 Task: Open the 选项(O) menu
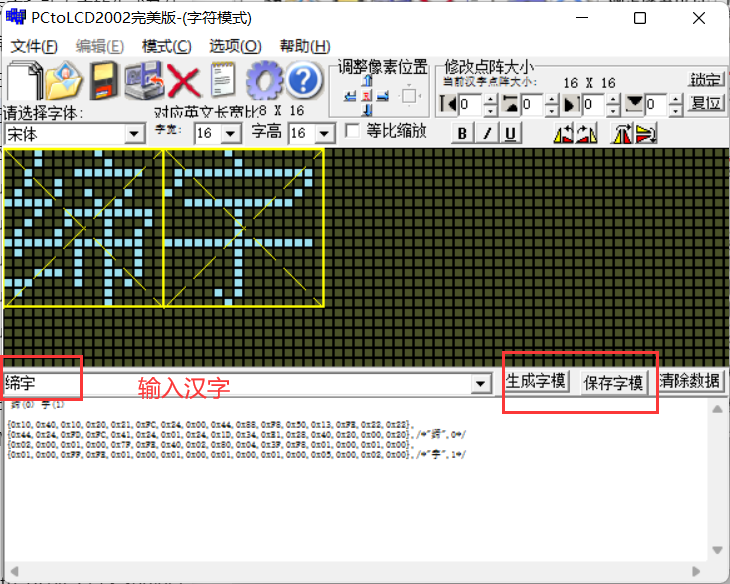(235, 46)
